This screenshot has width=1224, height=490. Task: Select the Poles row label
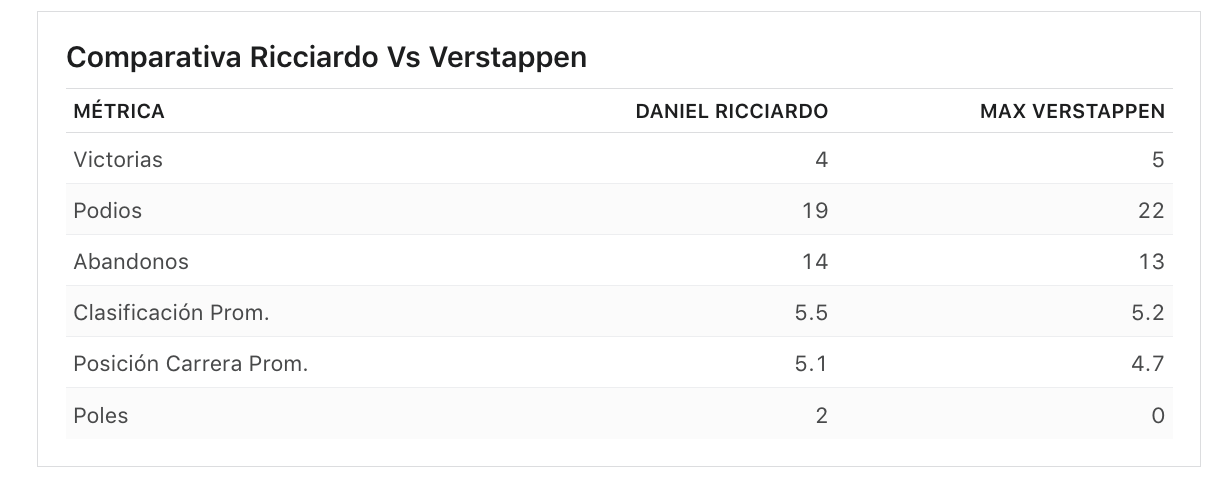[x=101, y=415]
